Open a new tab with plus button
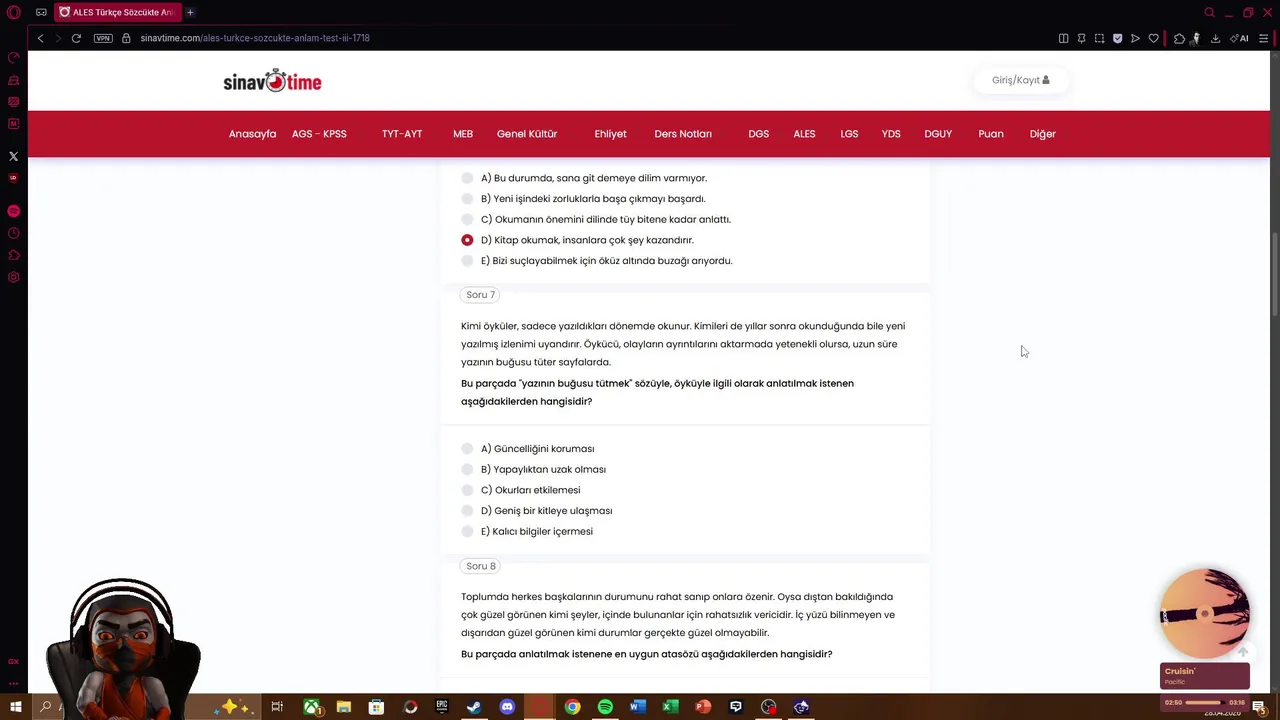 pos(190,12)
